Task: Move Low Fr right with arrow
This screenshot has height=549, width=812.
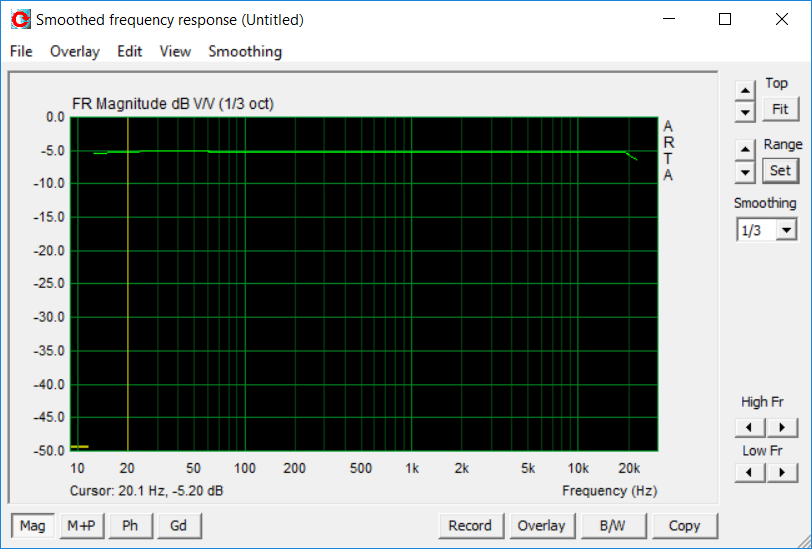Action: tap(782, 472)
